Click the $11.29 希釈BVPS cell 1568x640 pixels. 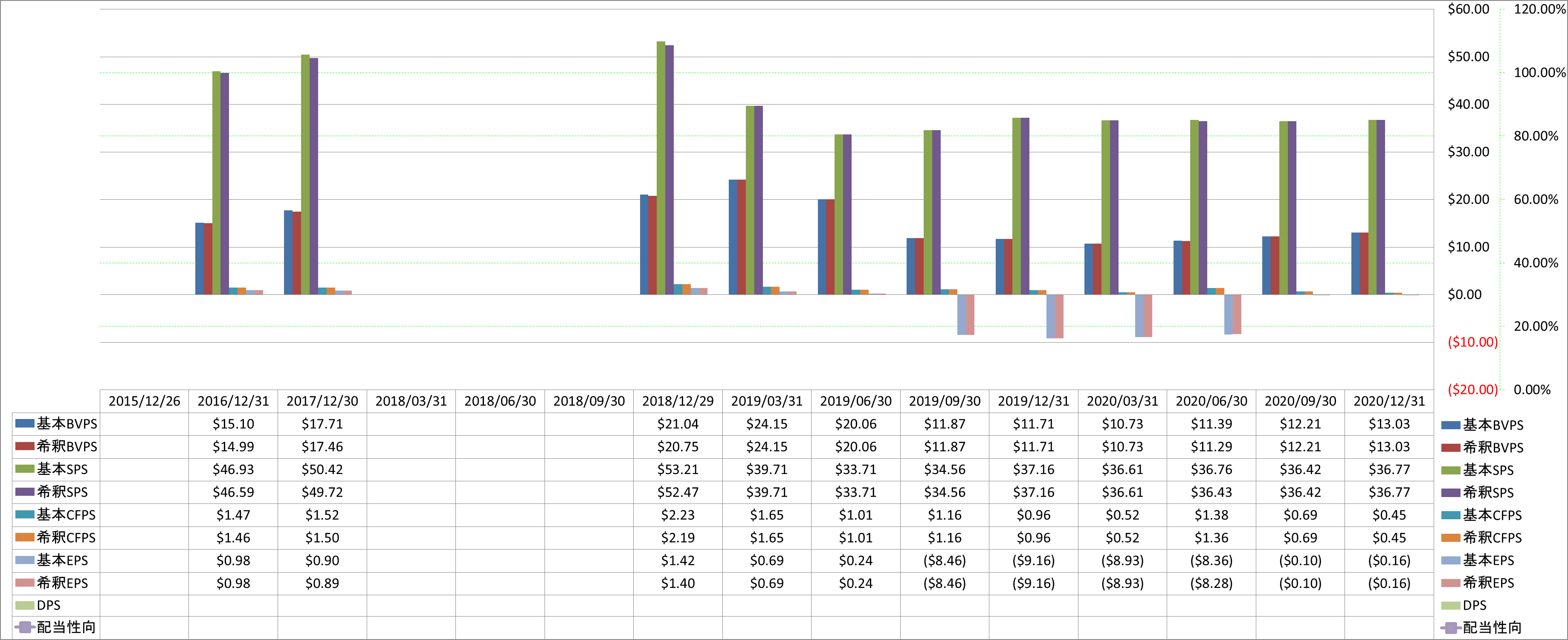click(x=1212, y=446)
